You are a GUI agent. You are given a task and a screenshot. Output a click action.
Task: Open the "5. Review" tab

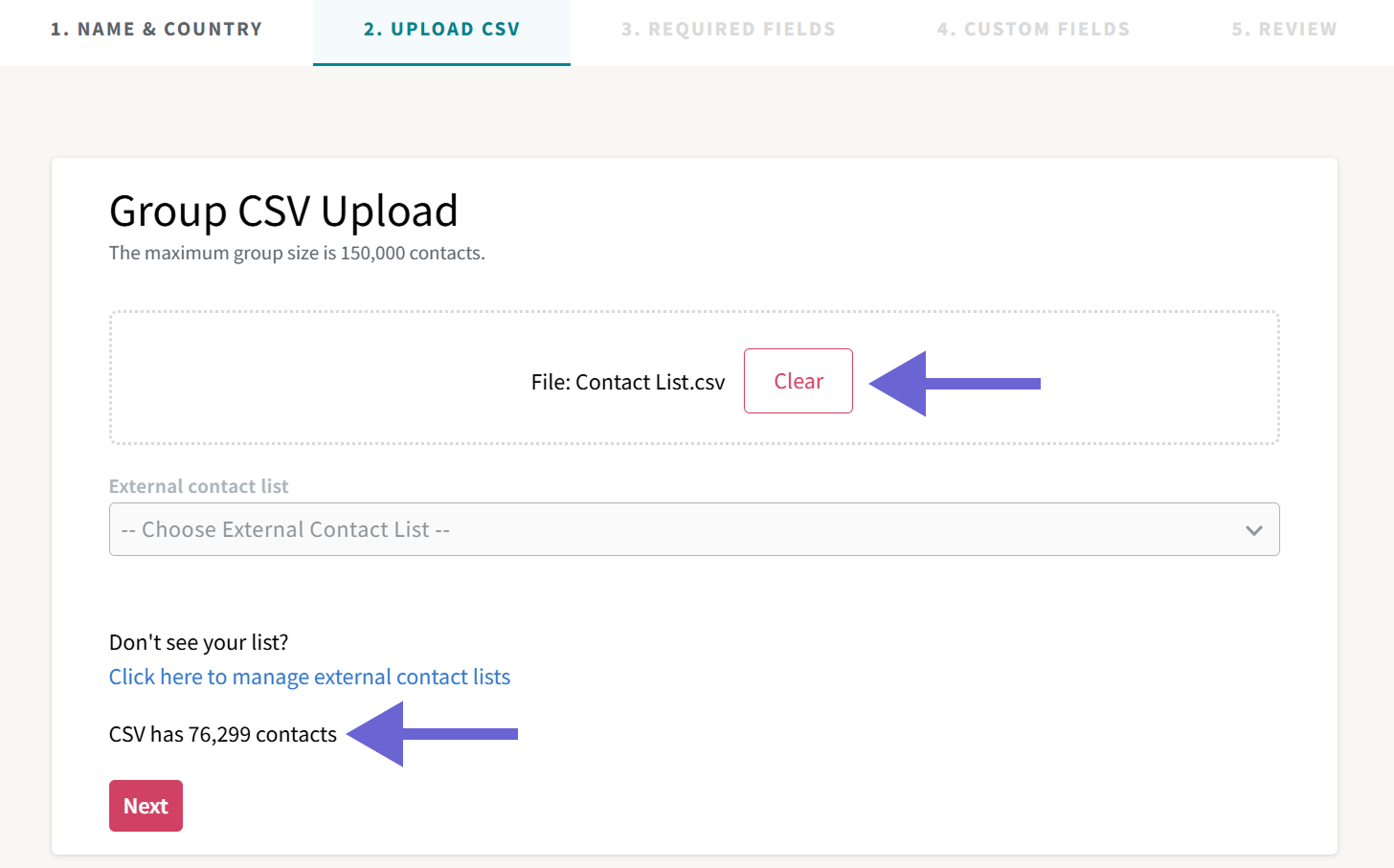(x=1284, y=29)
